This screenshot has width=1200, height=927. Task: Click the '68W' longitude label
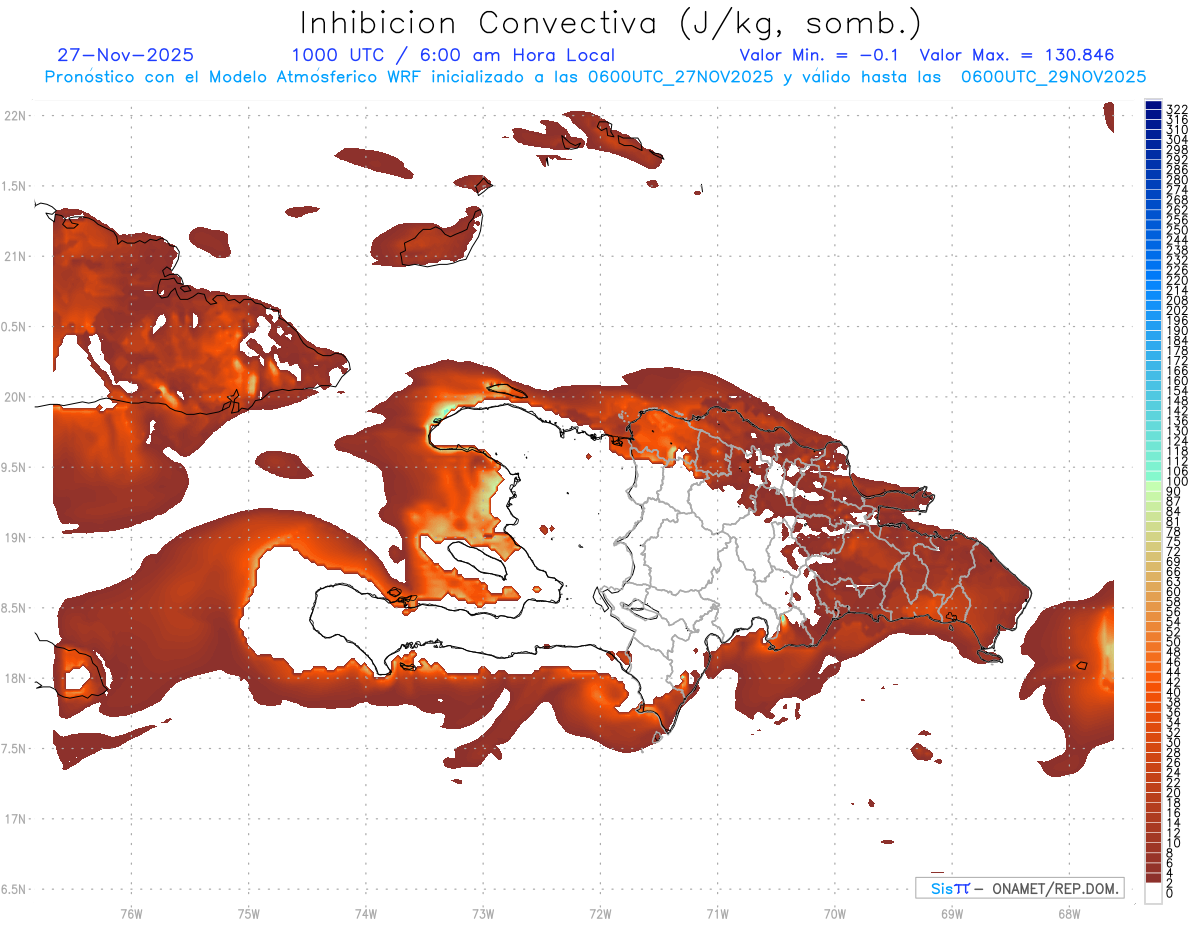[1069, 913]
